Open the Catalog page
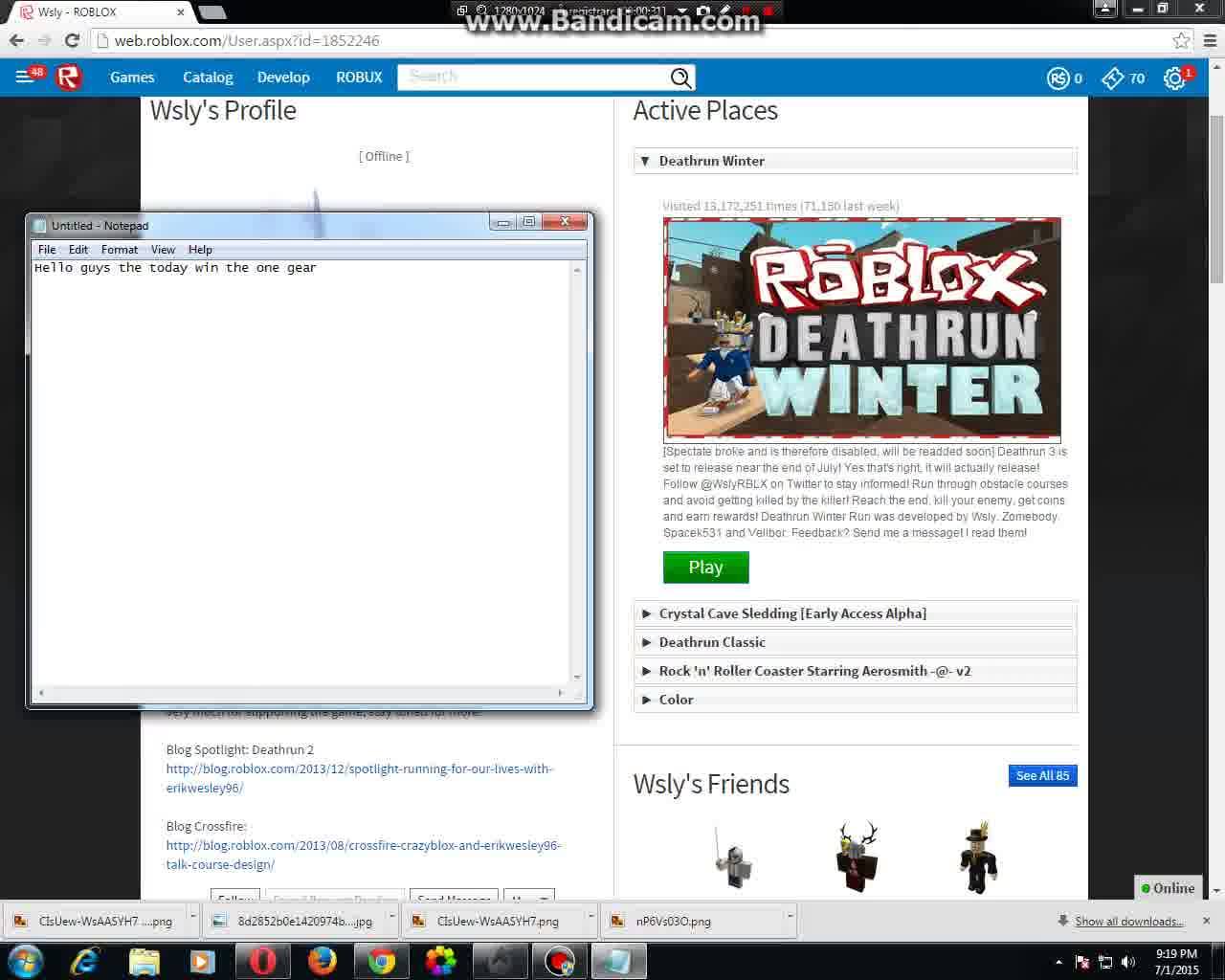1225x980 pixels. (208, 78)
